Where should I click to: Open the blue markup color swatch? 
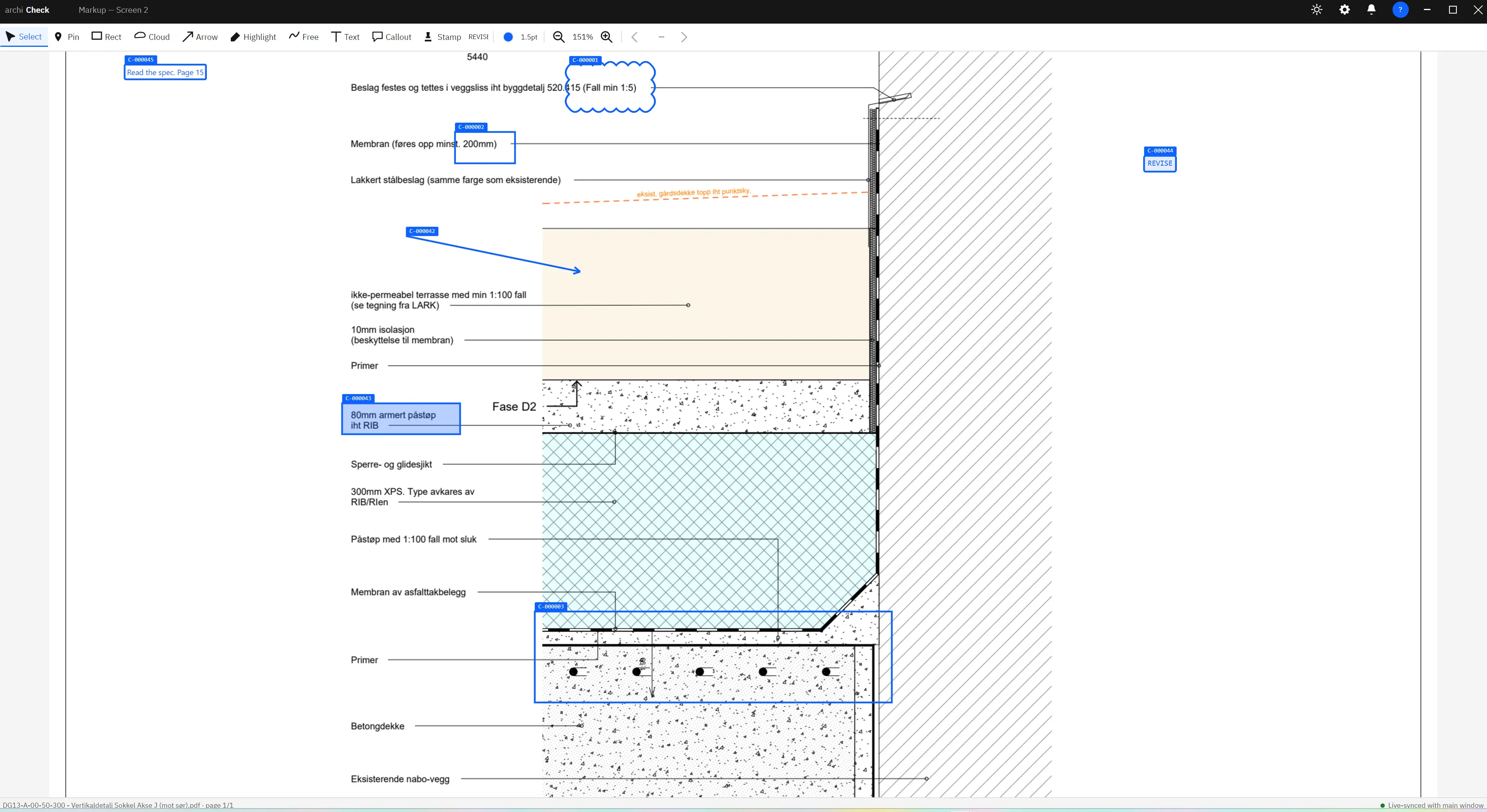pos(508,37)
